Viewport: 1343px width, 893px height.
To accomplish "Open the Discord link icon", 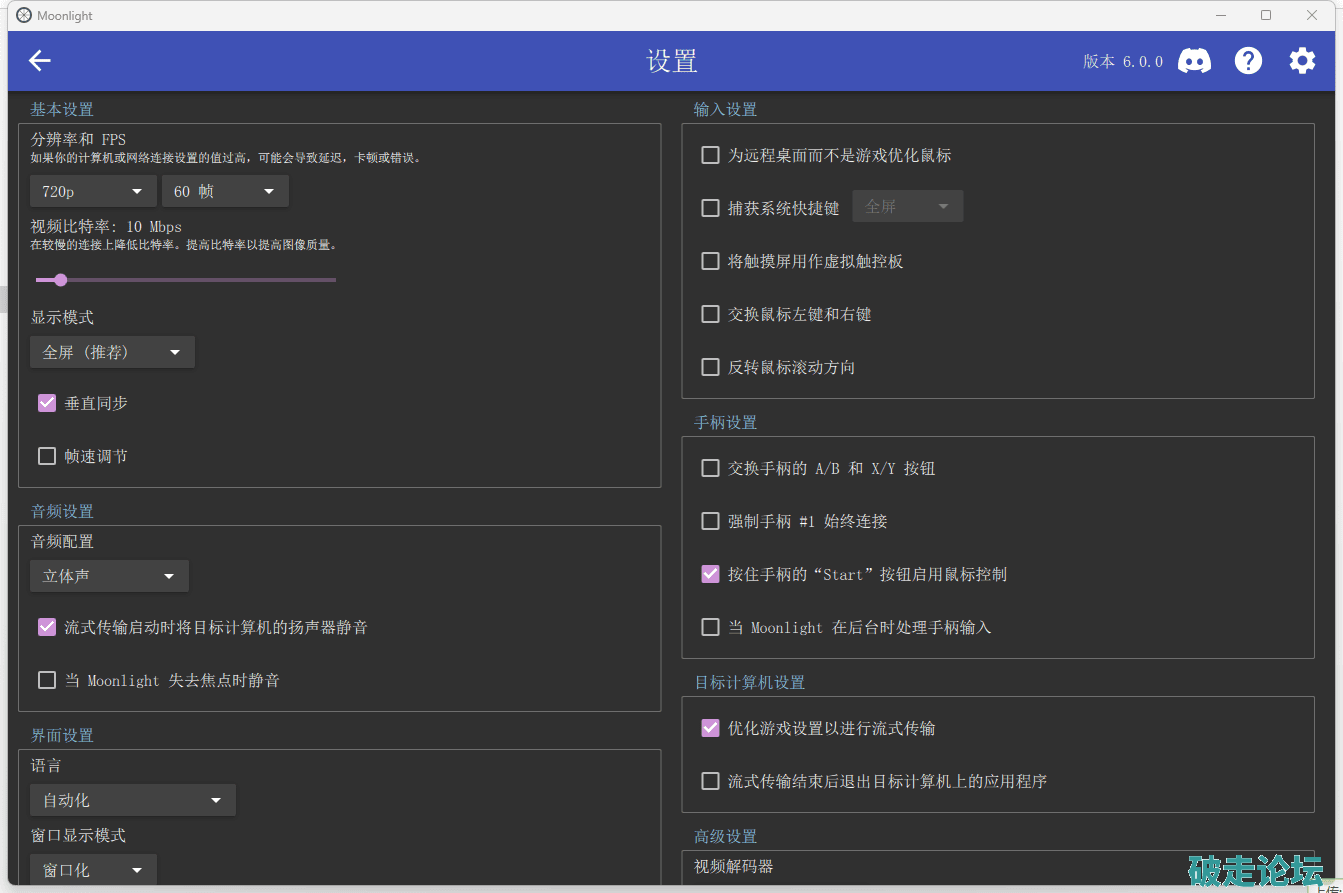I will point(1194,61).
